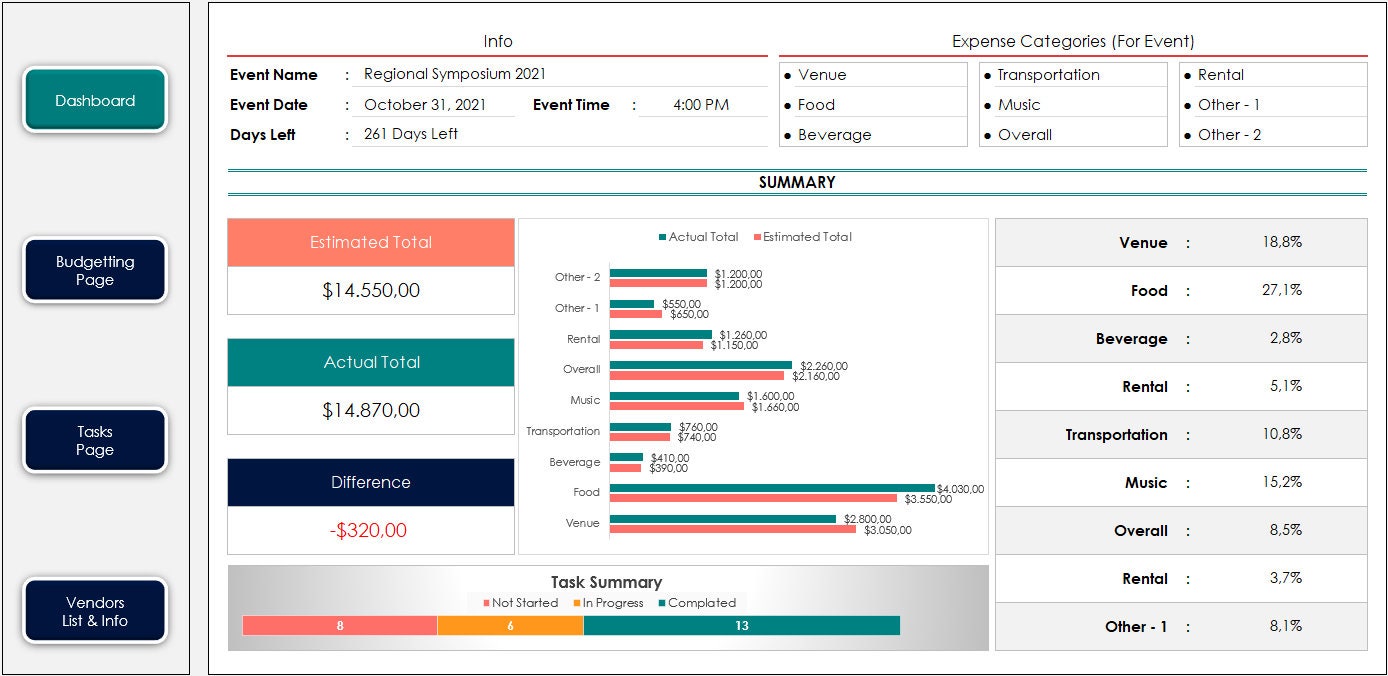This screenshot has height=676, width=1388.
Task: Click the Transportation actual bar $760,00
Action: 640,427
